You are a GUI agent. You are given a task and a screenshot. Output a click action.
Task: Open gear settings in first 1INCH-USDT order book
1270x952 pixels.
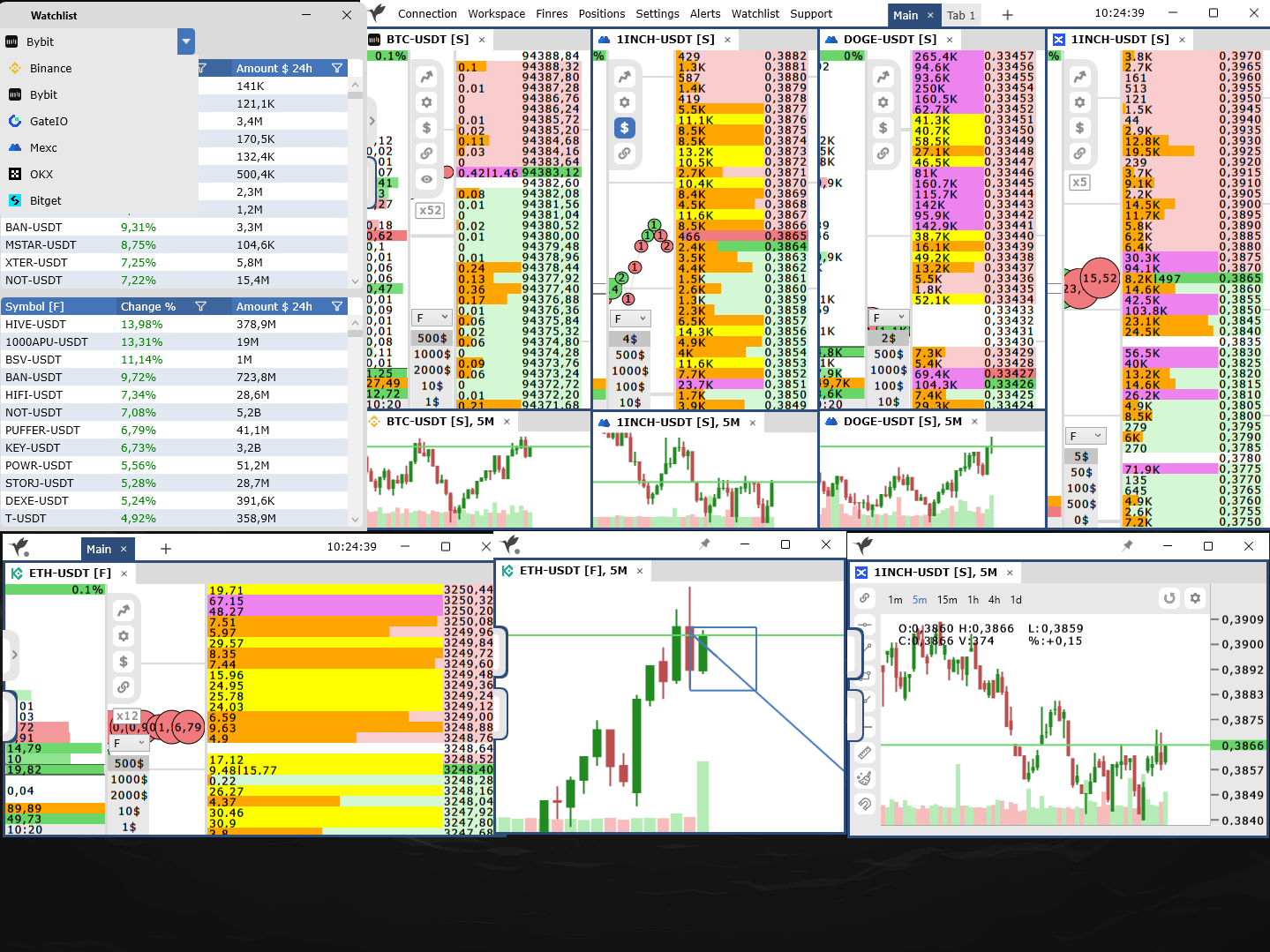click(625, 102)
